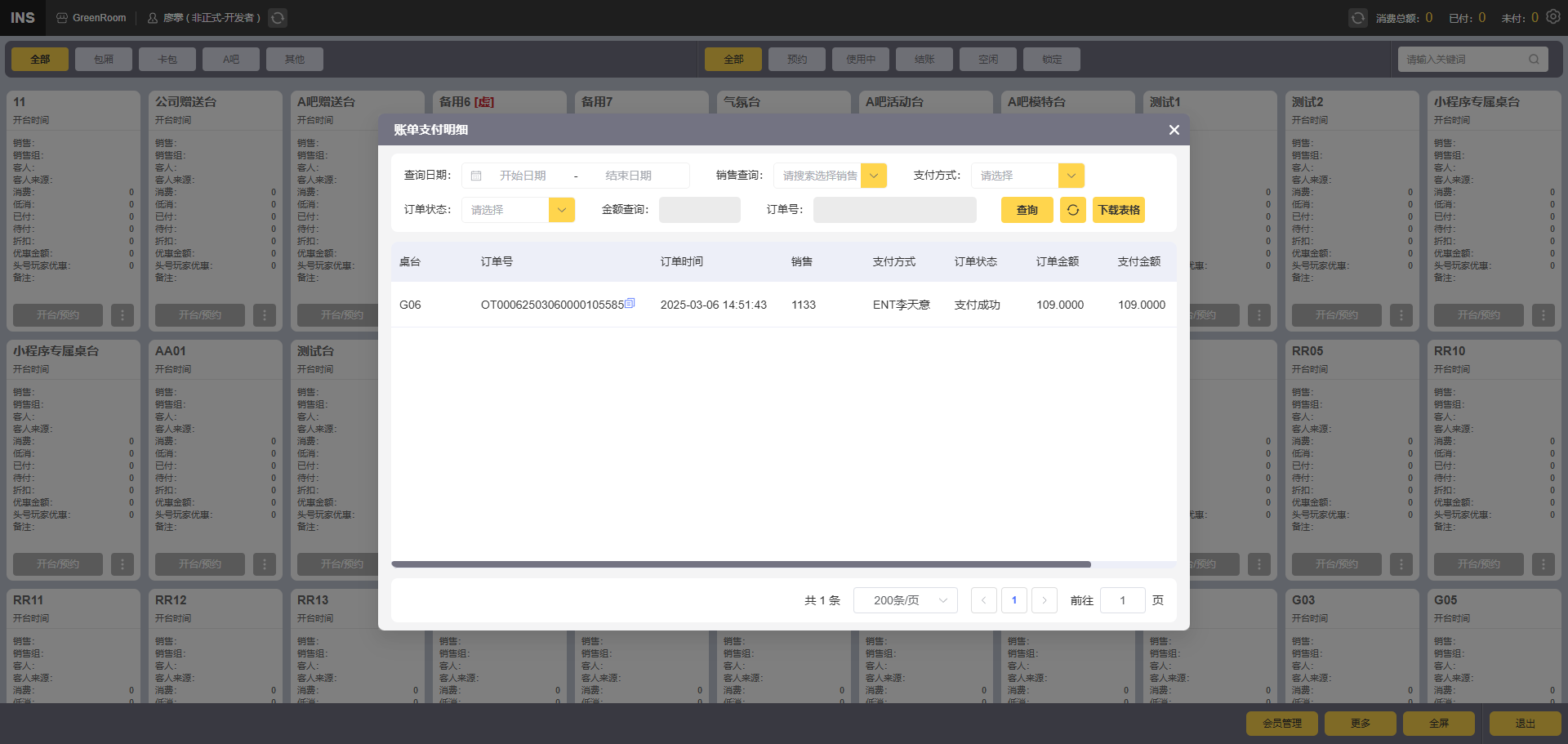Click payment method ENT李天意 cell

[902, 305]
